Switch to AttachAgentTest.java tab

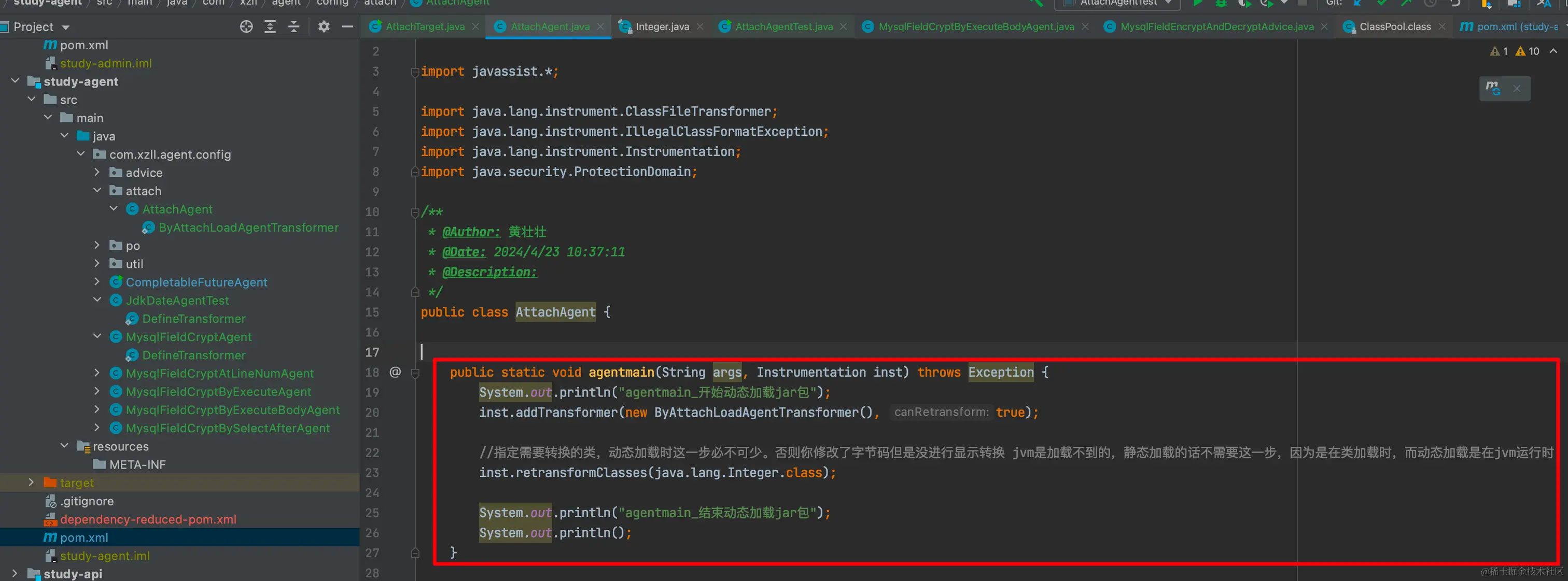(x=783, y=27)
